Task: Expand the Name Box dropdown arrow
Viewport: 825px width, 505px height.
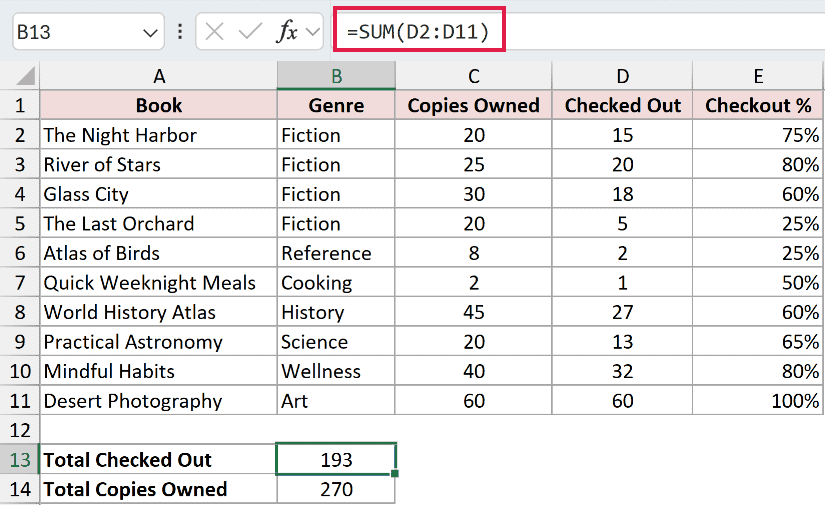Action: (150, 33)
